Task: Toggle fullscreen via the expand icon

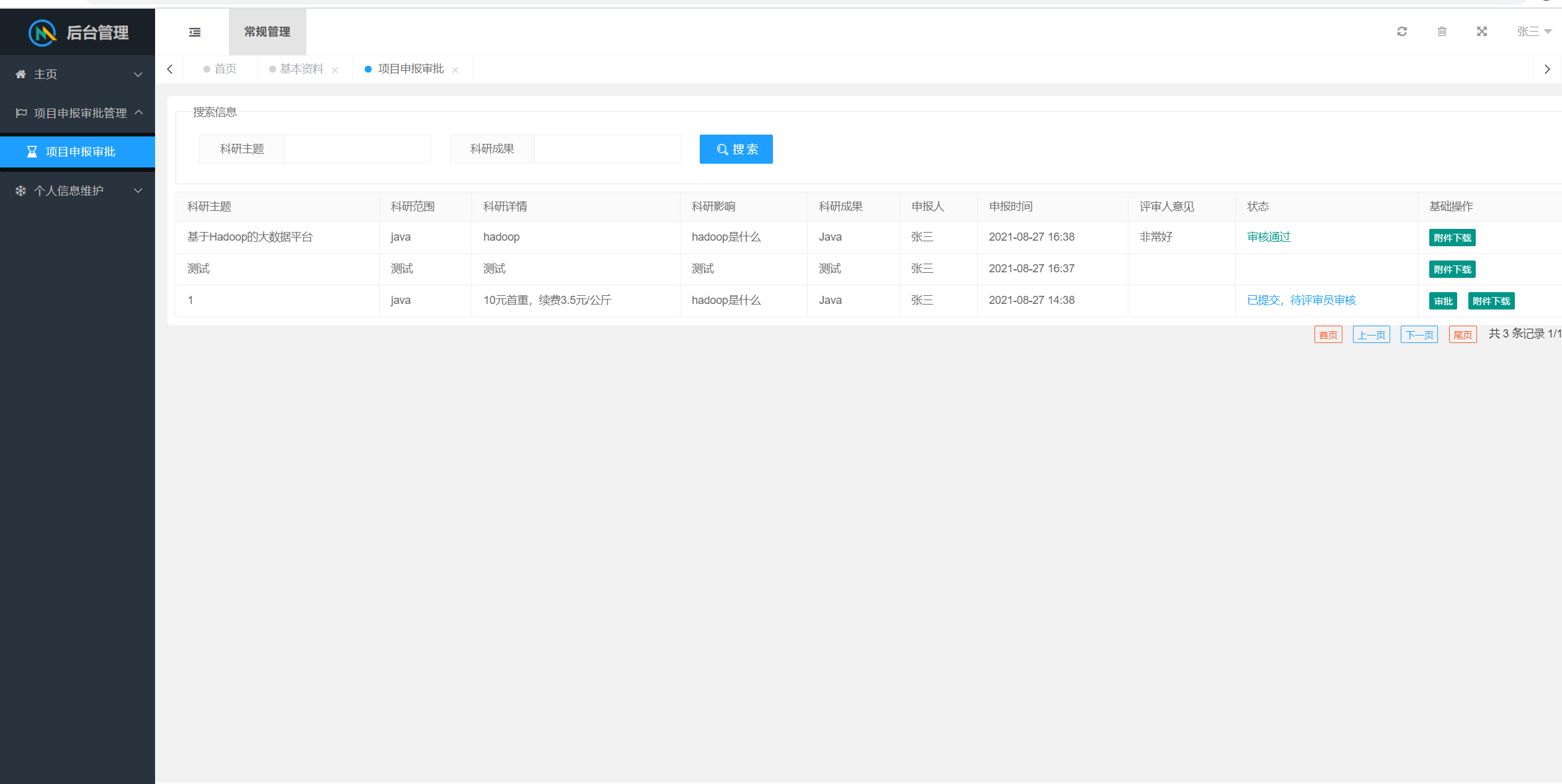Action: tap(1482, 32)
